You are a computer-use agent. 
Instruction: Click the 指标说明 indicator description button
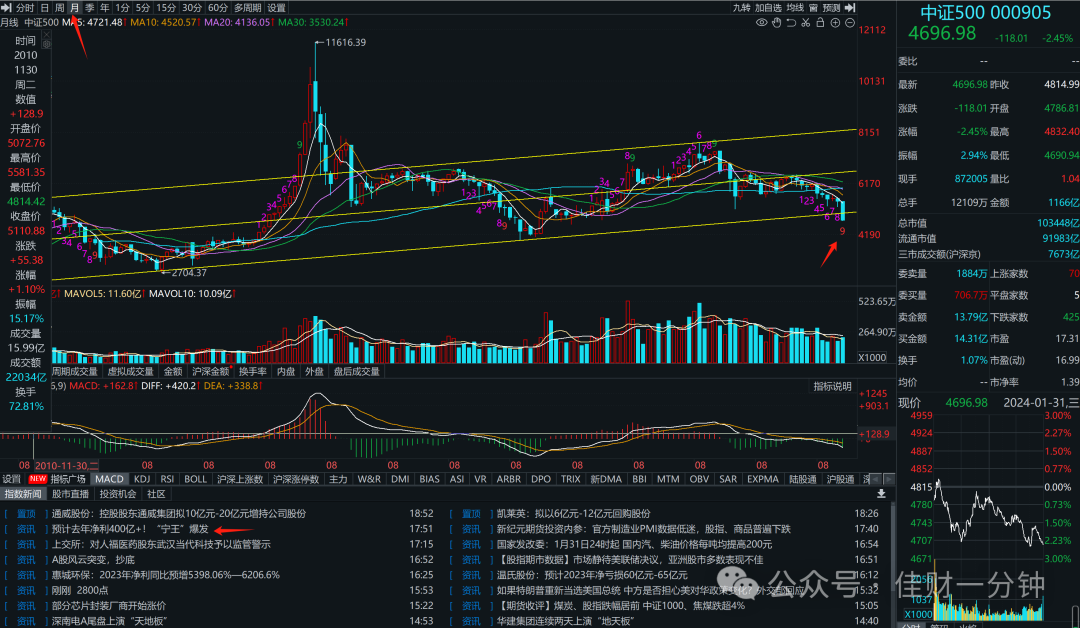tap(832, 386)
